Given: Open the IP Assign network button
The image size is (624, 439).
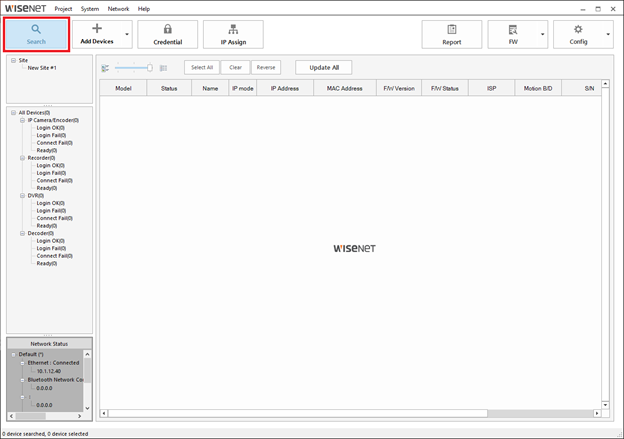Looking at the screenshot, I should click(x=233, y=35).
